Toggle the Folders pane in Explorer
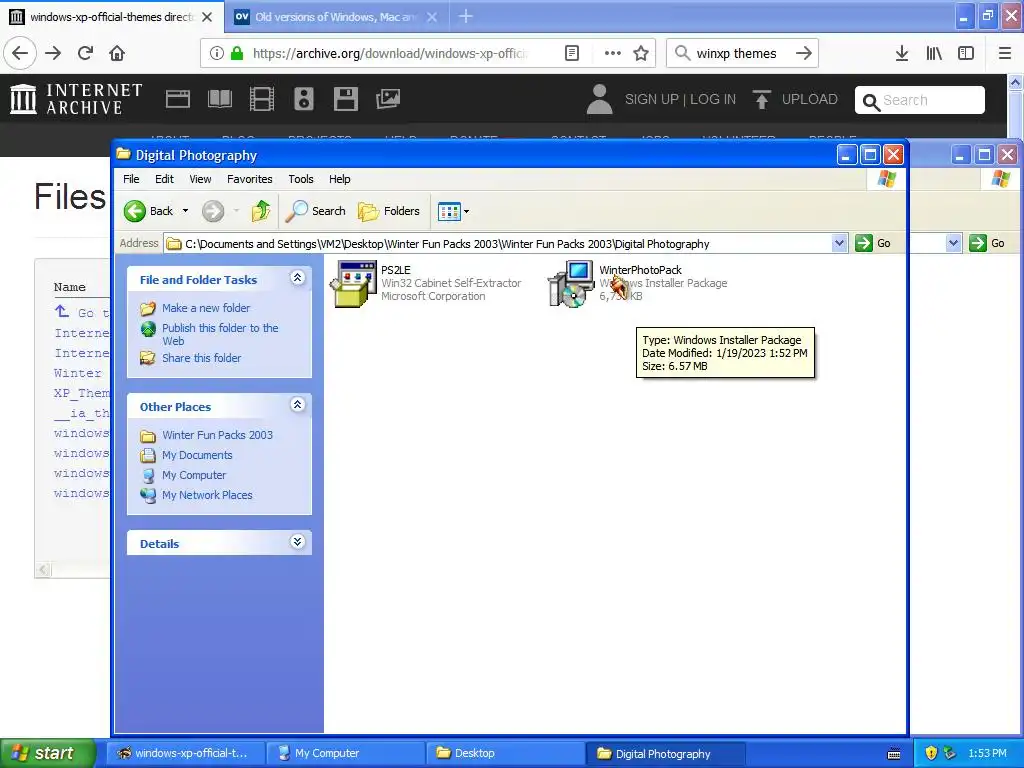1024x768 pixels. (x=389, y=211)
